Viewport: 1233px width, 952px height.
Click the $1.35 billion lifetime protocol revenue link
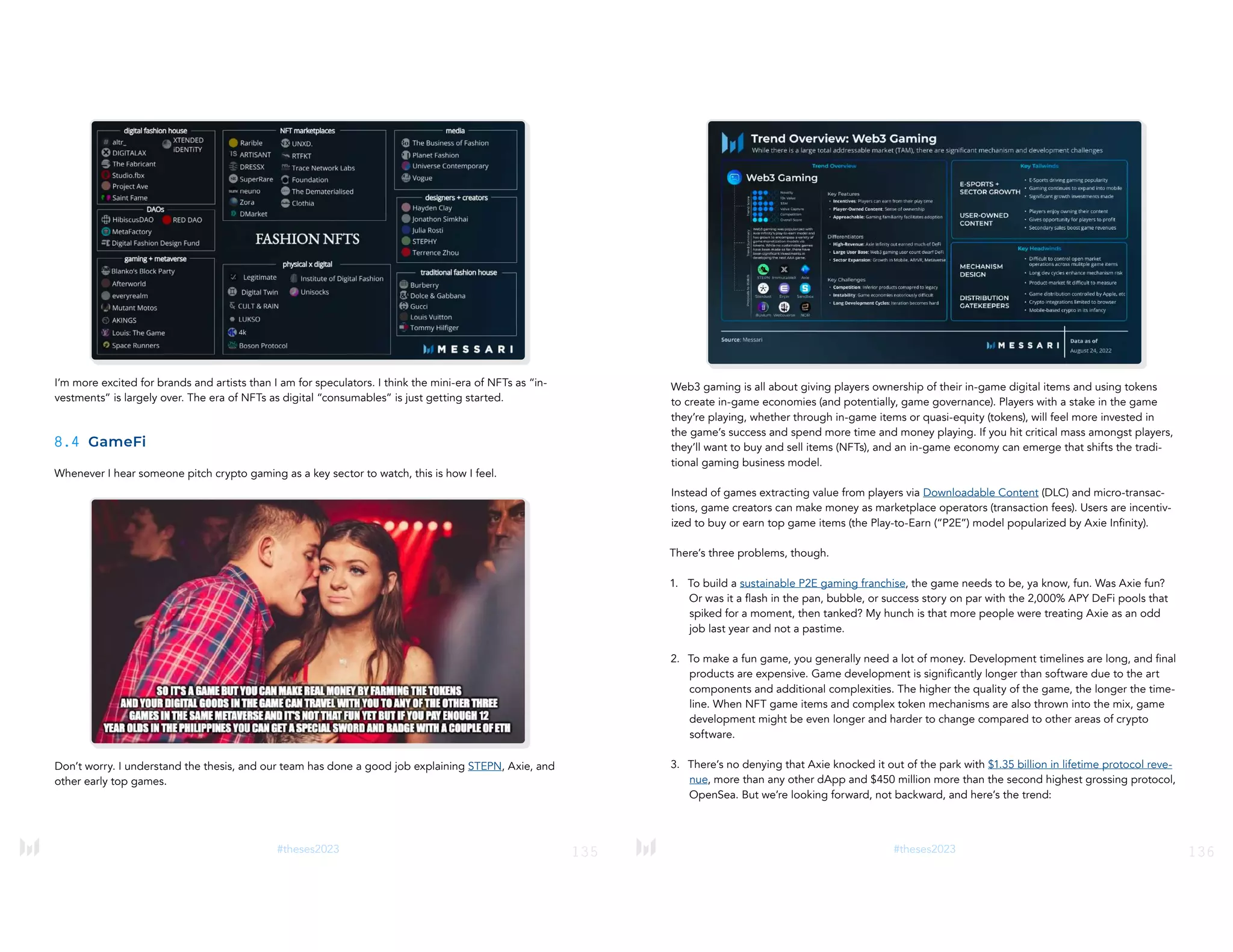pyautogui.click(x=1079, y=764)
